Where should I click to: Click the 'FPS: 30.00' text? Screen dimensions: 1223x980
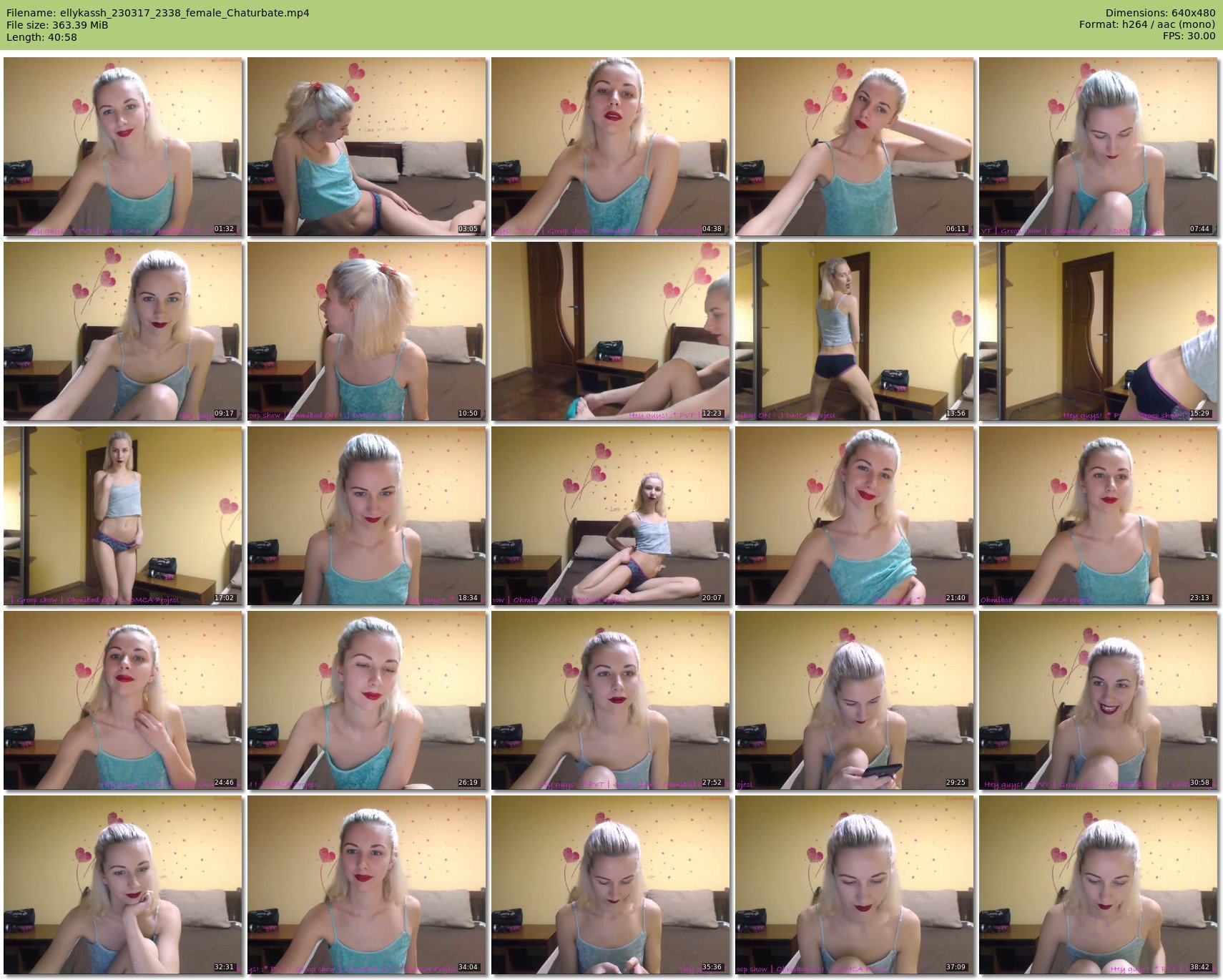tap(1189, 36)
